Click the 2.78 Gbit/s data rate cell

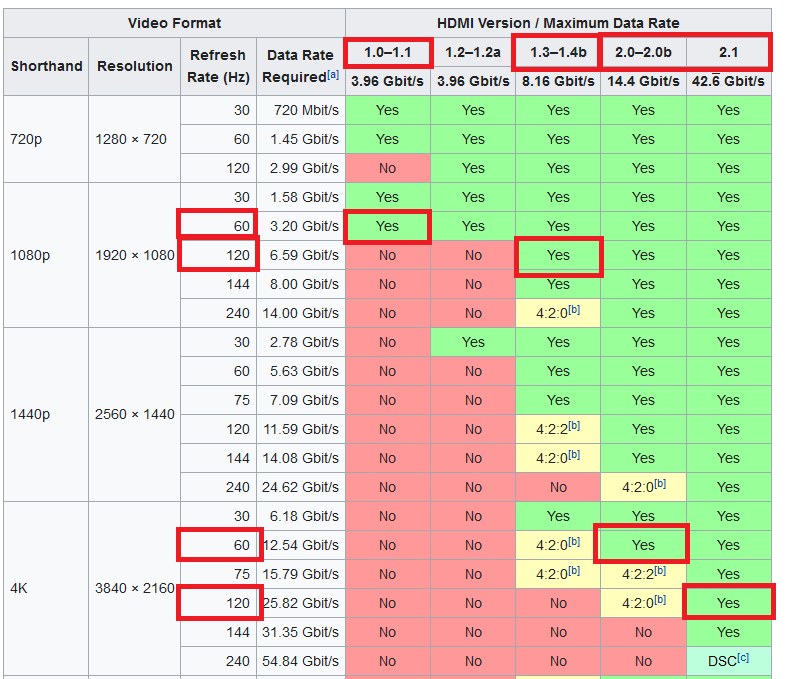(x=301, y=342)
